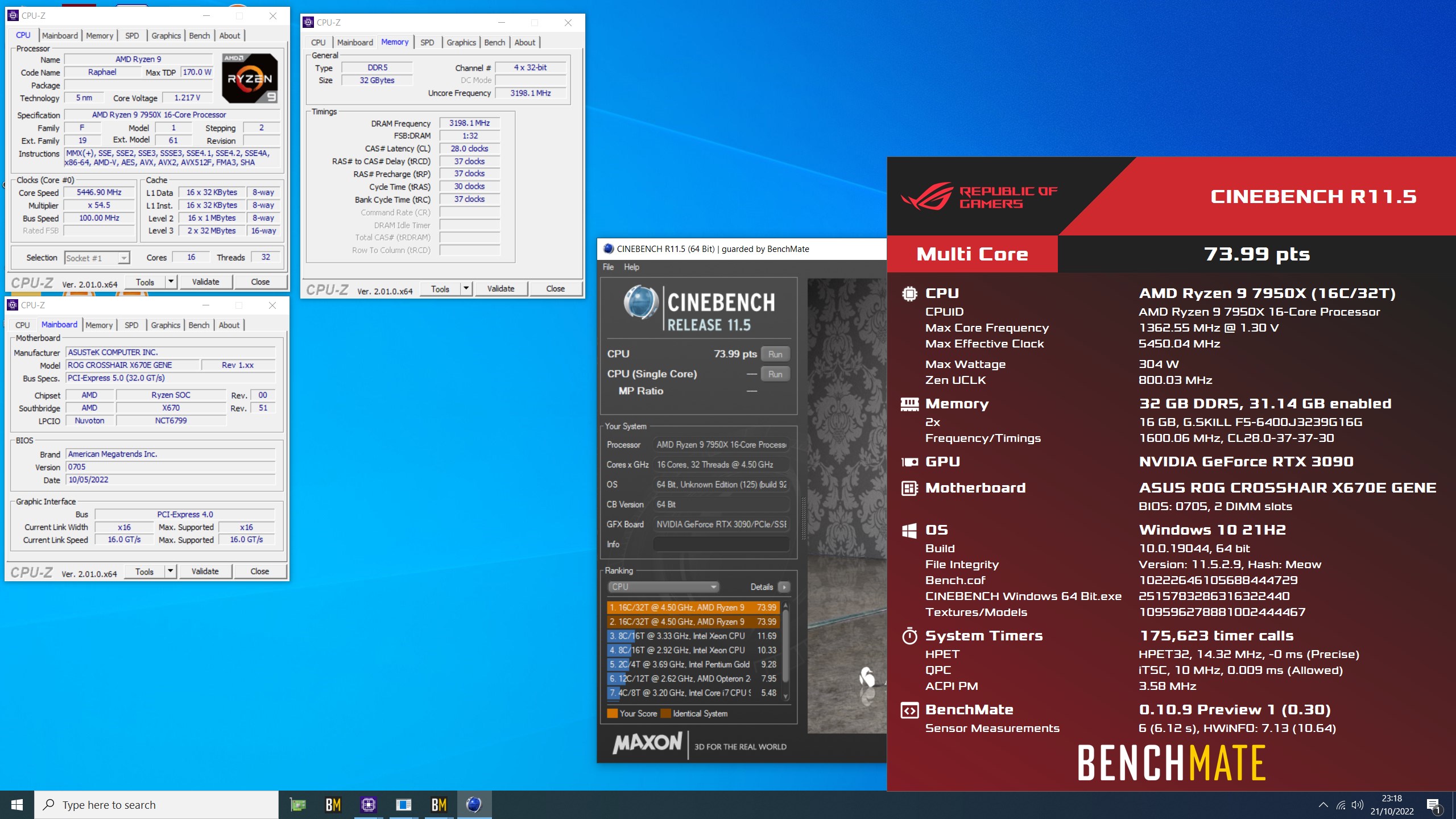Viewport: 1456px width, 819px height.
Task: Click the BenchMate CPU chip icon
Action: 909,293
